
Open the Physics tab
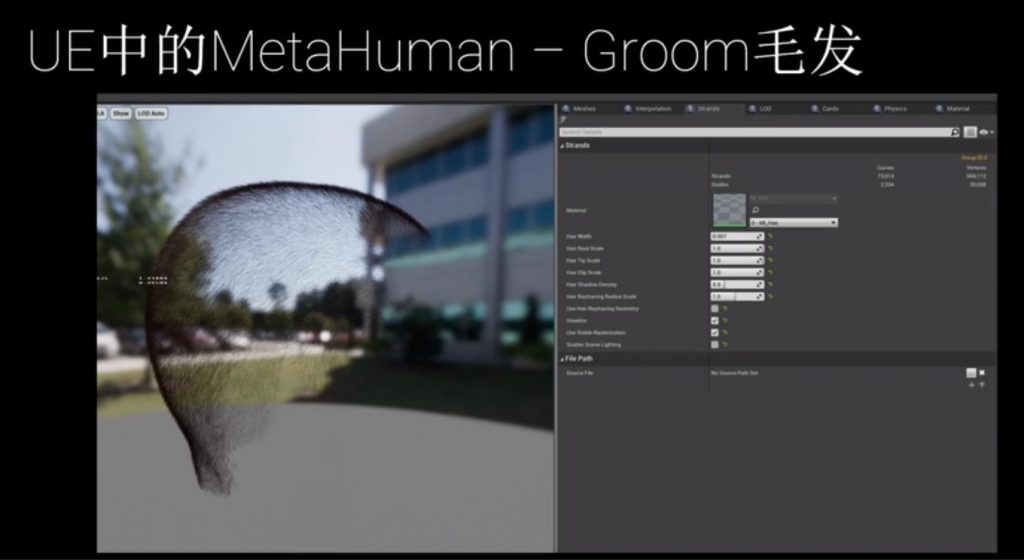point(890,109)
